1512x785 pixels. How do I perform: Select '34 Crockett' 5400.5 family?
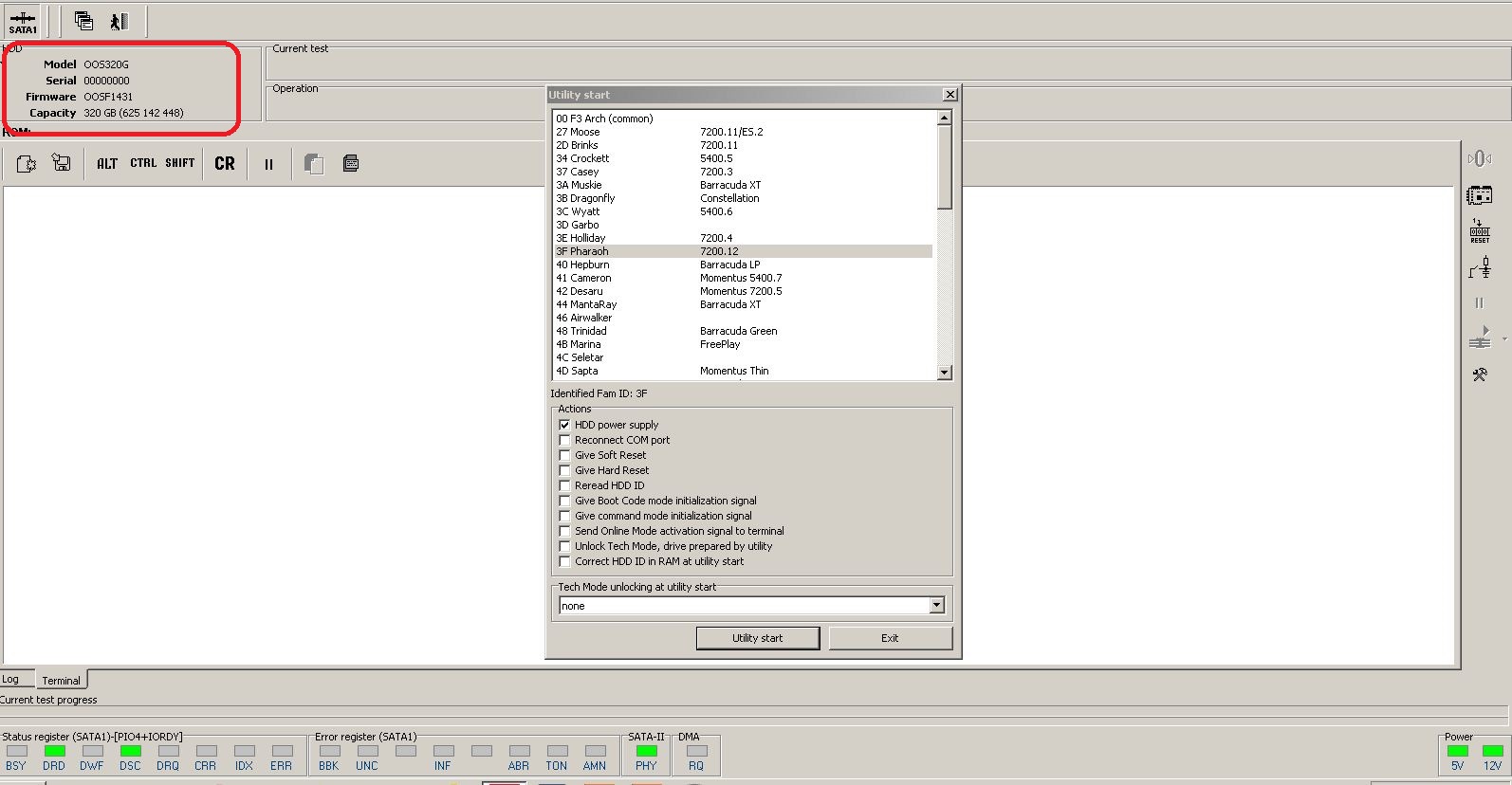(744, 158)
